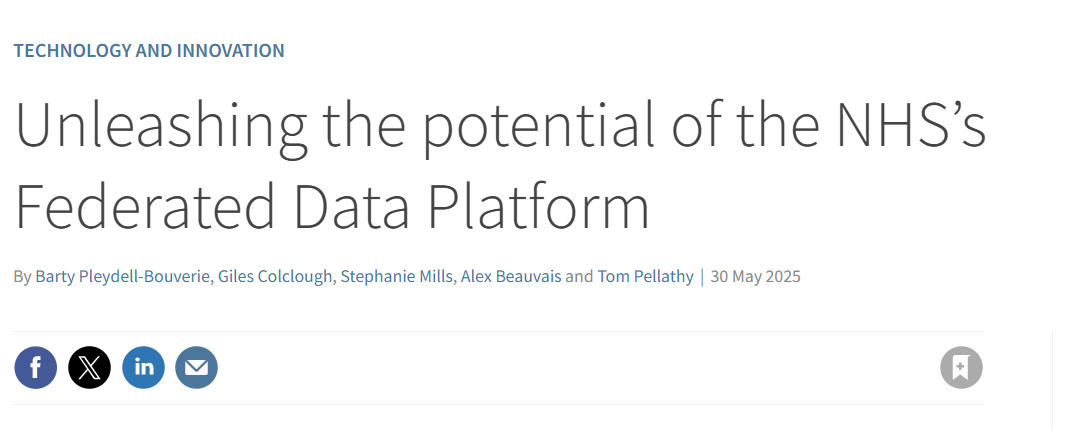
Task: Open the Technology and Innovation category
Action: click(149, 51)
